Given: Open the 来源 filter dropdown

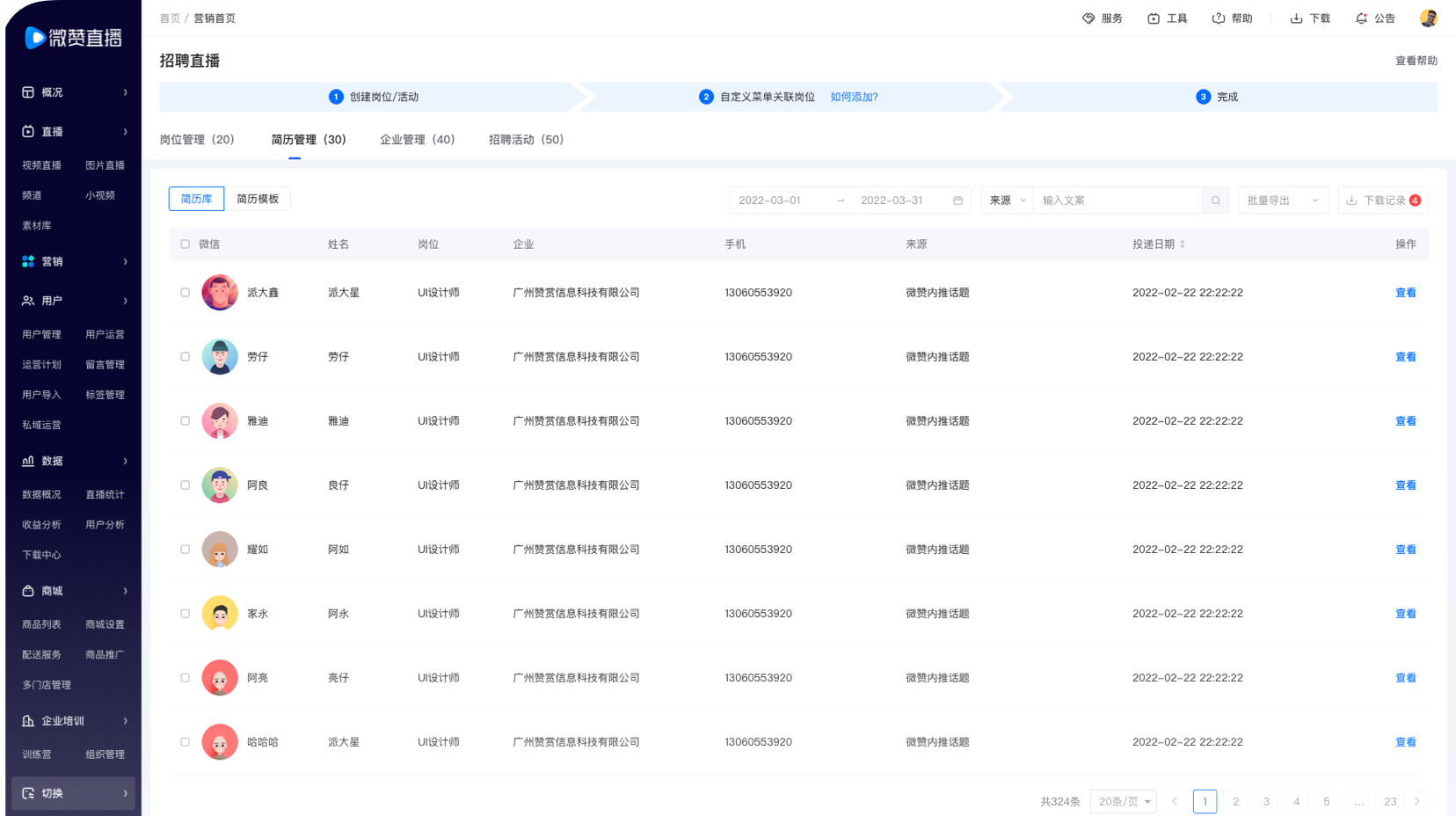Looking at the screenshot, I should [1007, 200].
